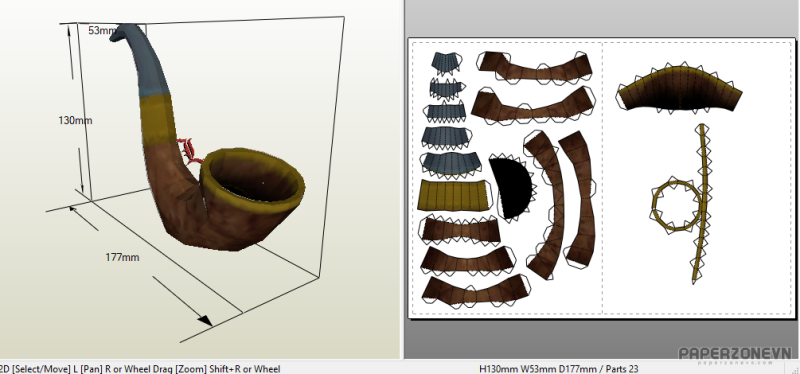800x374 pixels.
Task: Click the 177mm depth dimension label
Action: [122, 258]
